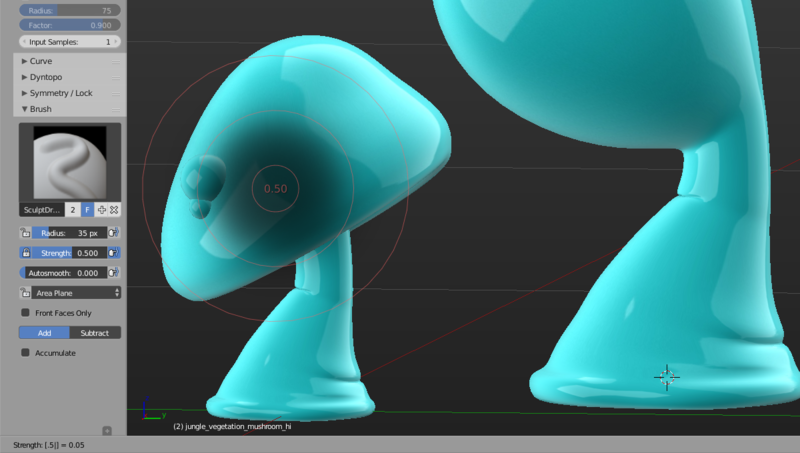The height and width of the screenshot is (453, 800).
Task: Unlink the SculptDraw brush with X icon
Action: coord(114,210)
